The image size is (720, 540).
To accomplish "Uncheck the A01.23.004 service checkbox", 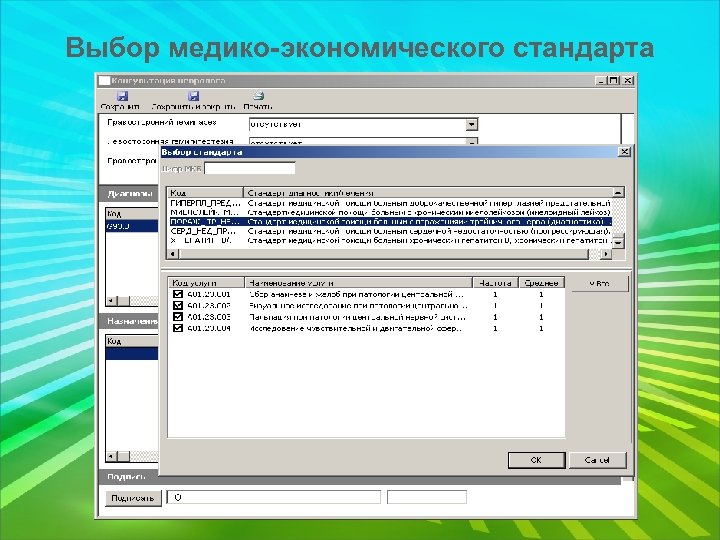I will (x=178, y=328).
